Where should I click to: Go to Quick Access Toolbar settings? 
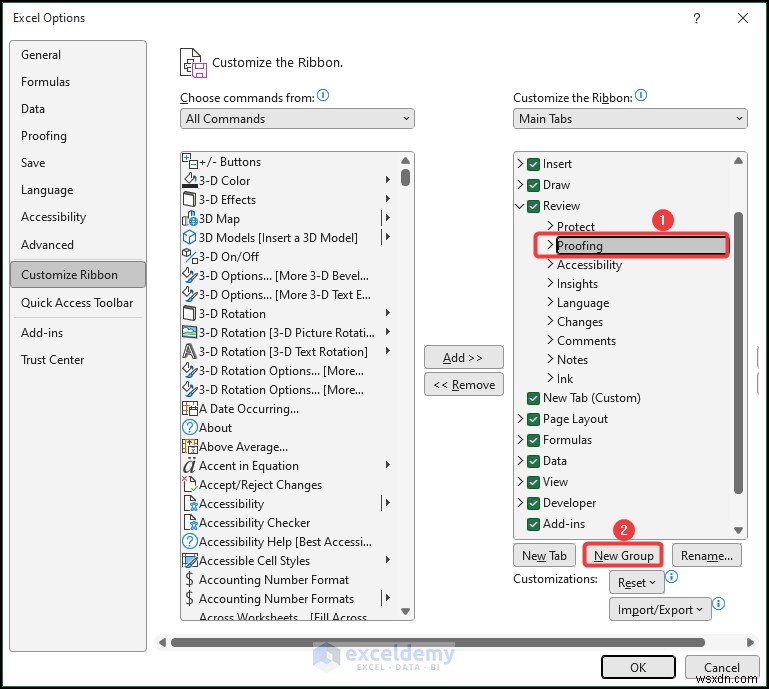[x=77, y=303]
